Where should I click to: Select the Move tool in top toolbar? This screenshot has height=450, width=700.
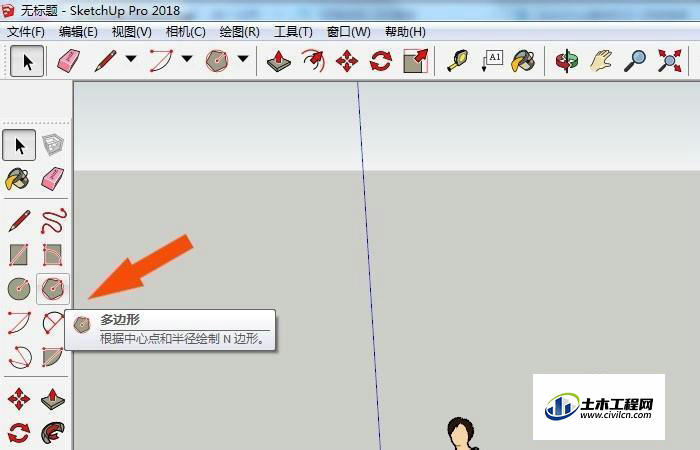click(347, 61)
